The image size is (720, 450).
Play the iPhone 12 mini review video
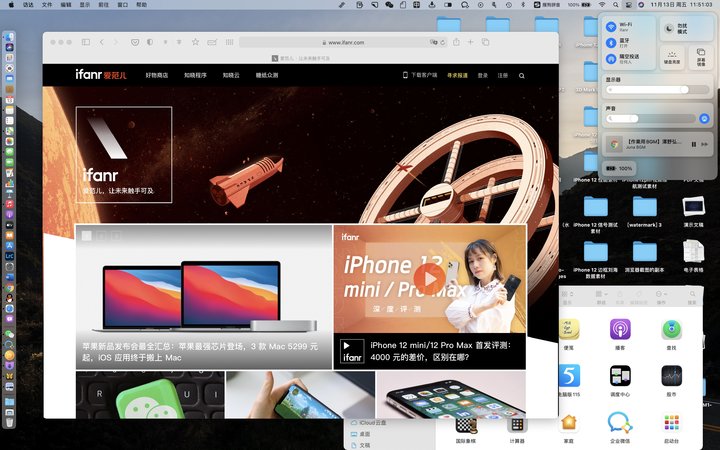click(429, 279)
